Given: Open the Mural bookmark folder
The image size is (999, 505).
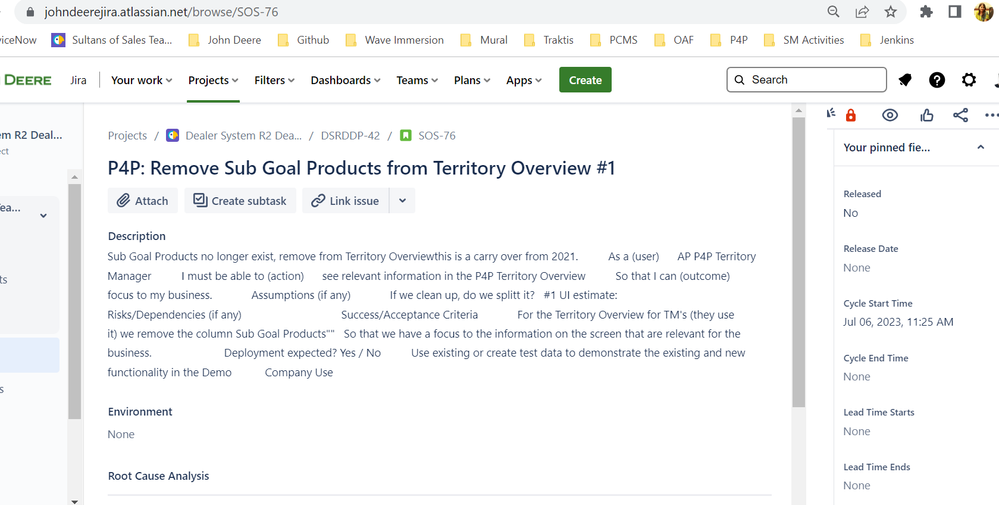Looking at the screenshot, I should pyautogui.click(x=484, y=40).
